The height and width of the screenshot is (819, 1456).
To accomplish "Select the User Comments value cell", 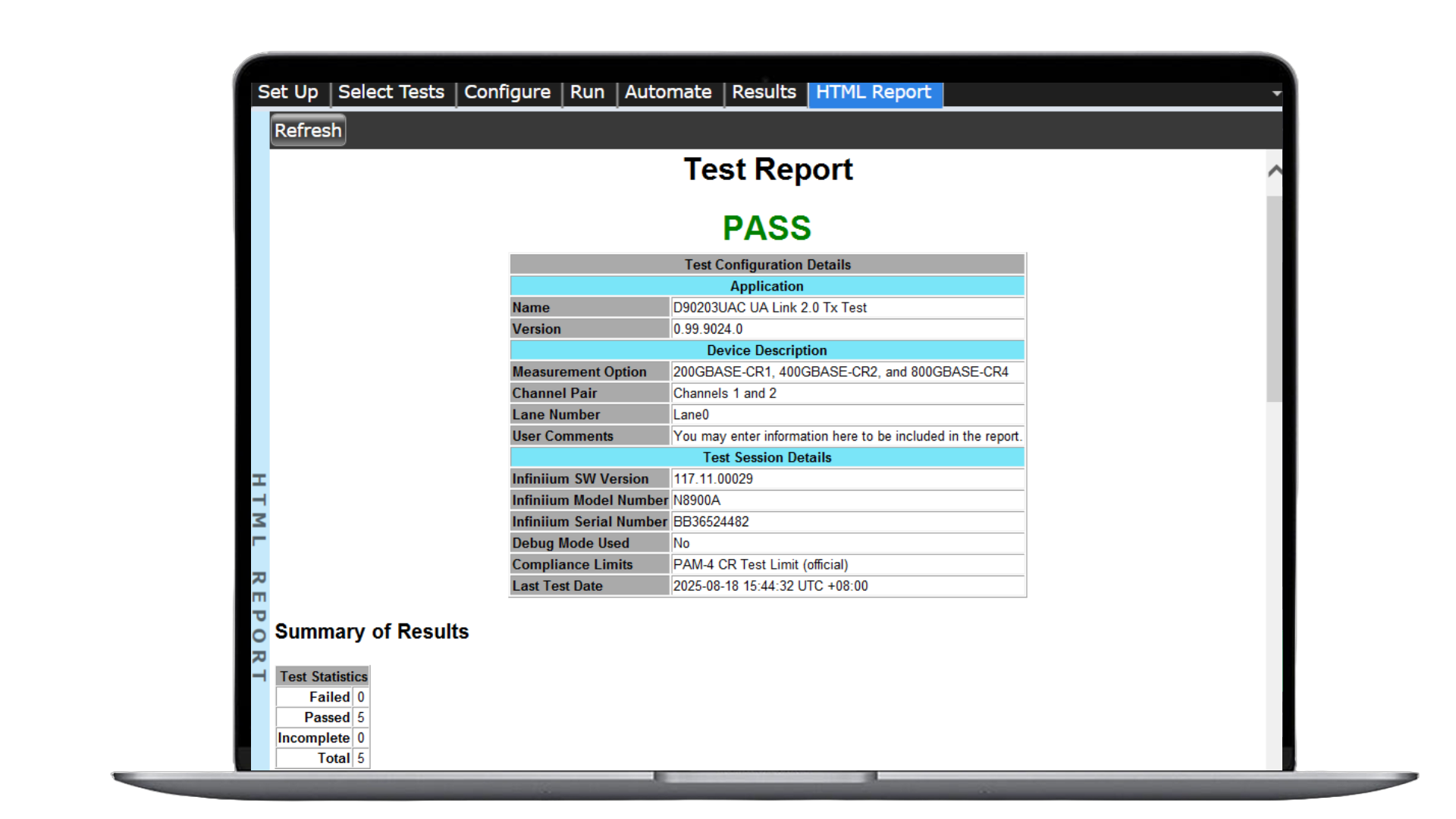I will (x=848, y=436).
